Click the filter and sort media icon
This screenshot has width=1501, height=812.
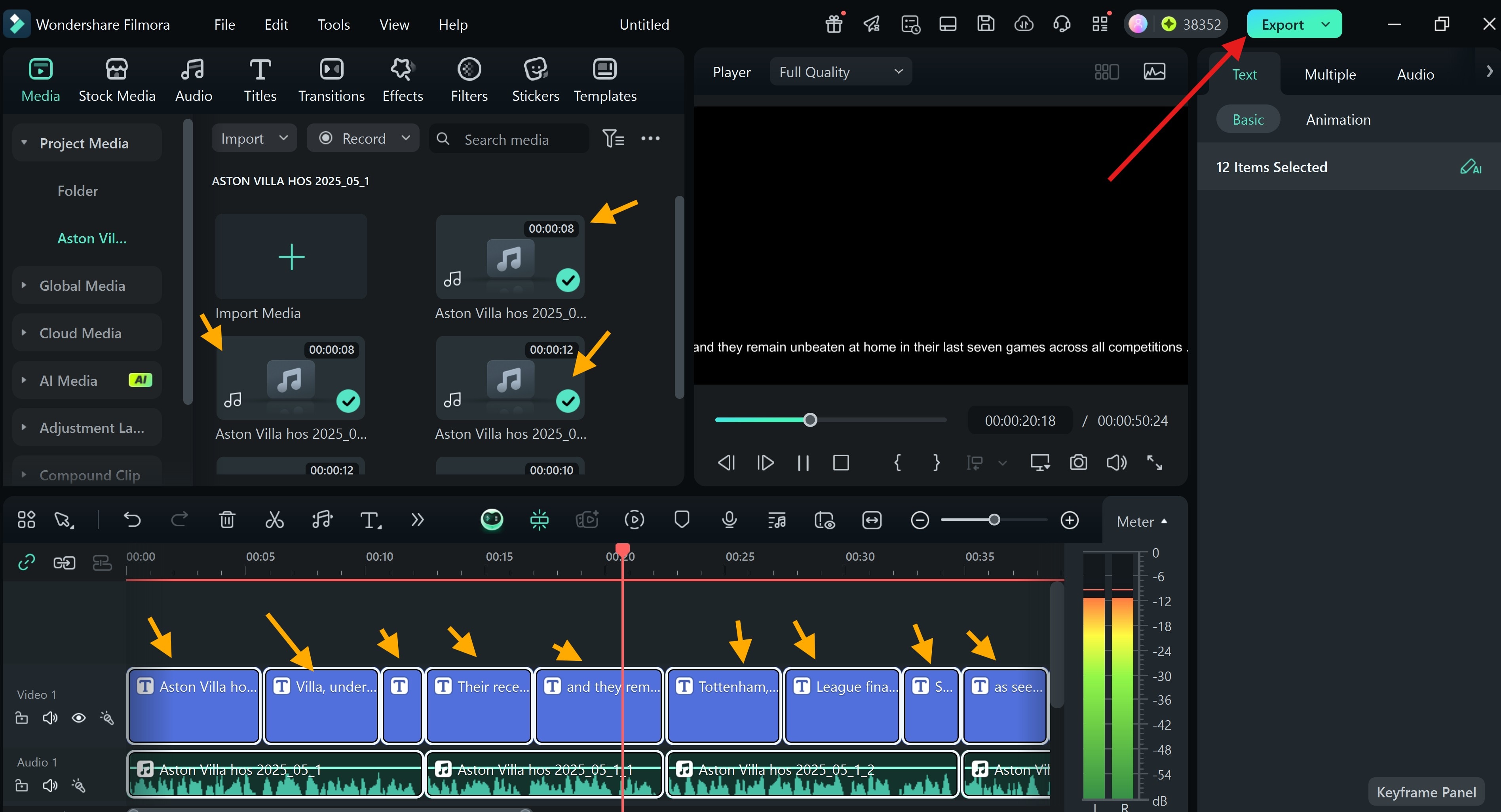[x=613, y=138]
